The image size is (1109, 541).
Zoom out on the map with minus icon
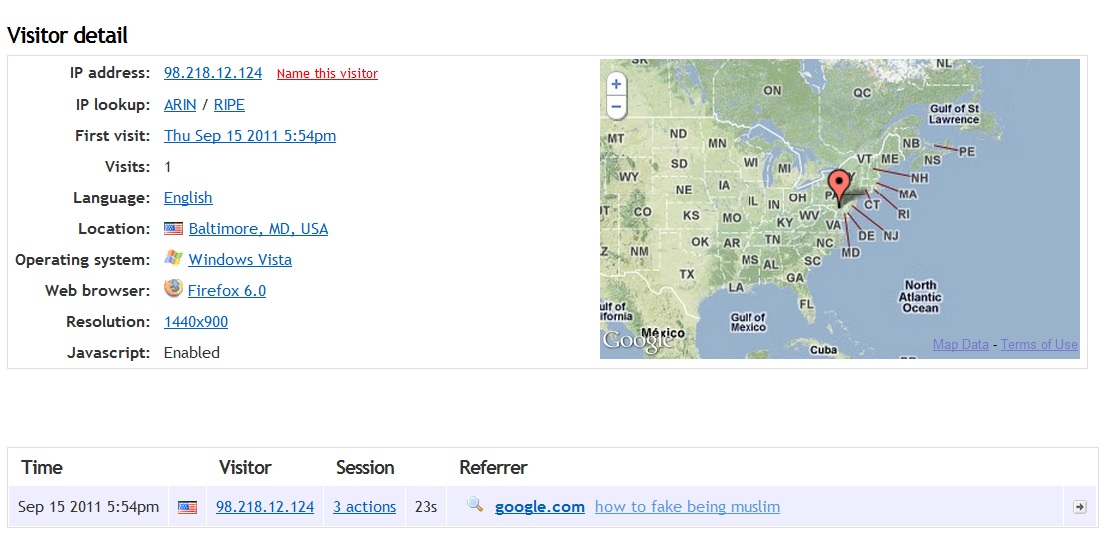616,107
